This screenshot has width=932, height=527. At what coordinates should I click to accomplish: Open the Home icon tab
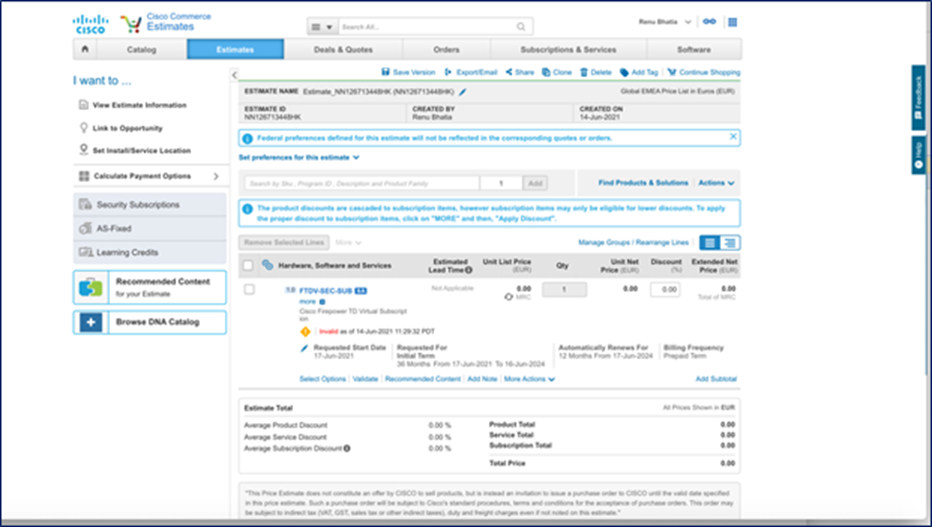tap(85, 49)
